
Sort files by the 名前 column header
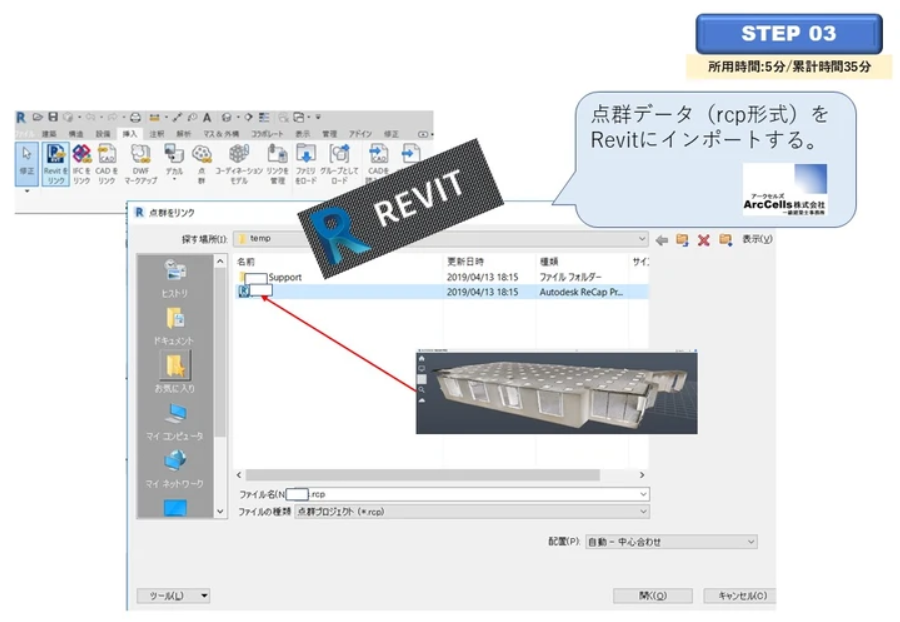point(246,262)
